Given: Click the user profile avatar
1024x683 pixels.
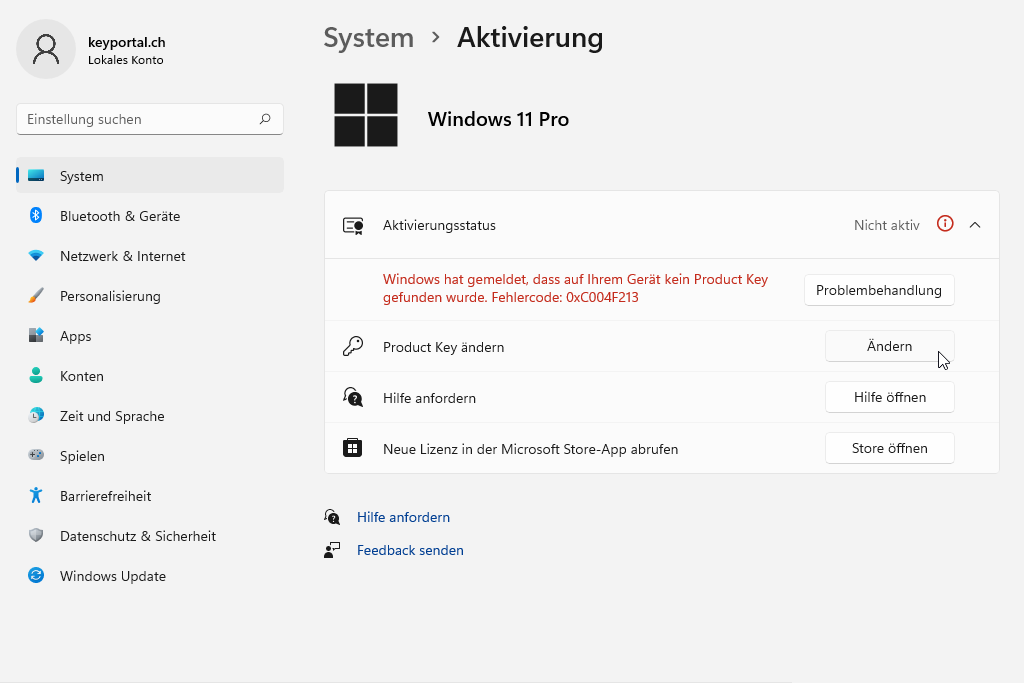Looking at the screenshot, I should 46,49.
